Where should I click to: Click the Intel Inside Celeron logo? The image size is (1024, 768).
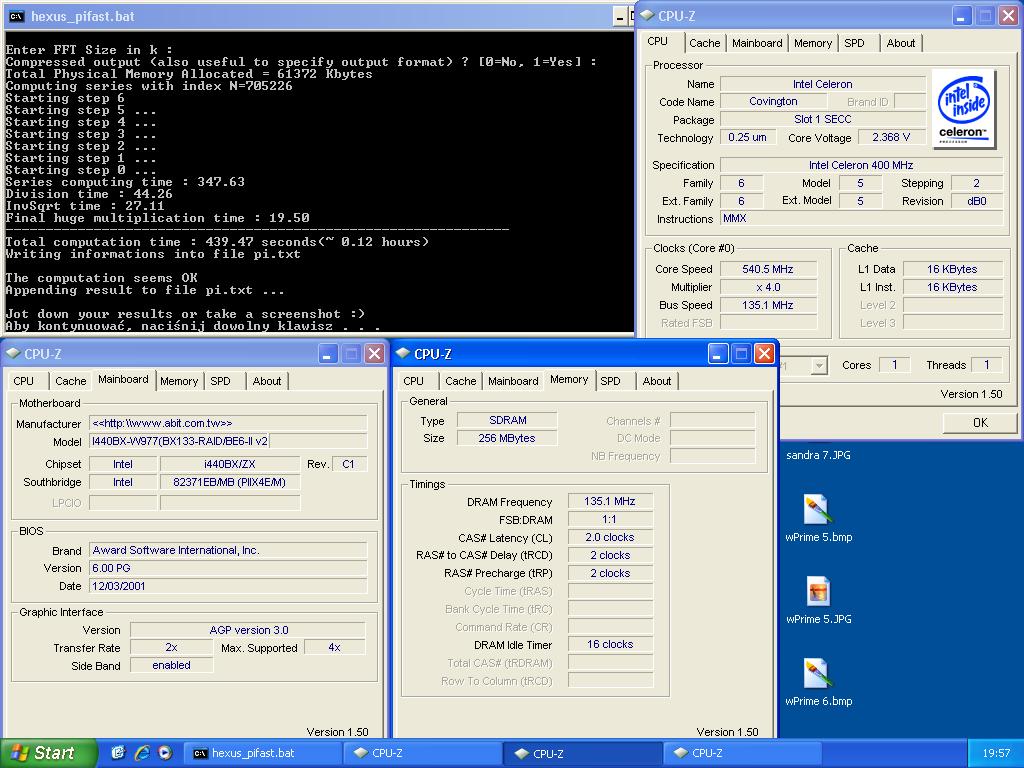pyautogui.click(x=963, y=109)
